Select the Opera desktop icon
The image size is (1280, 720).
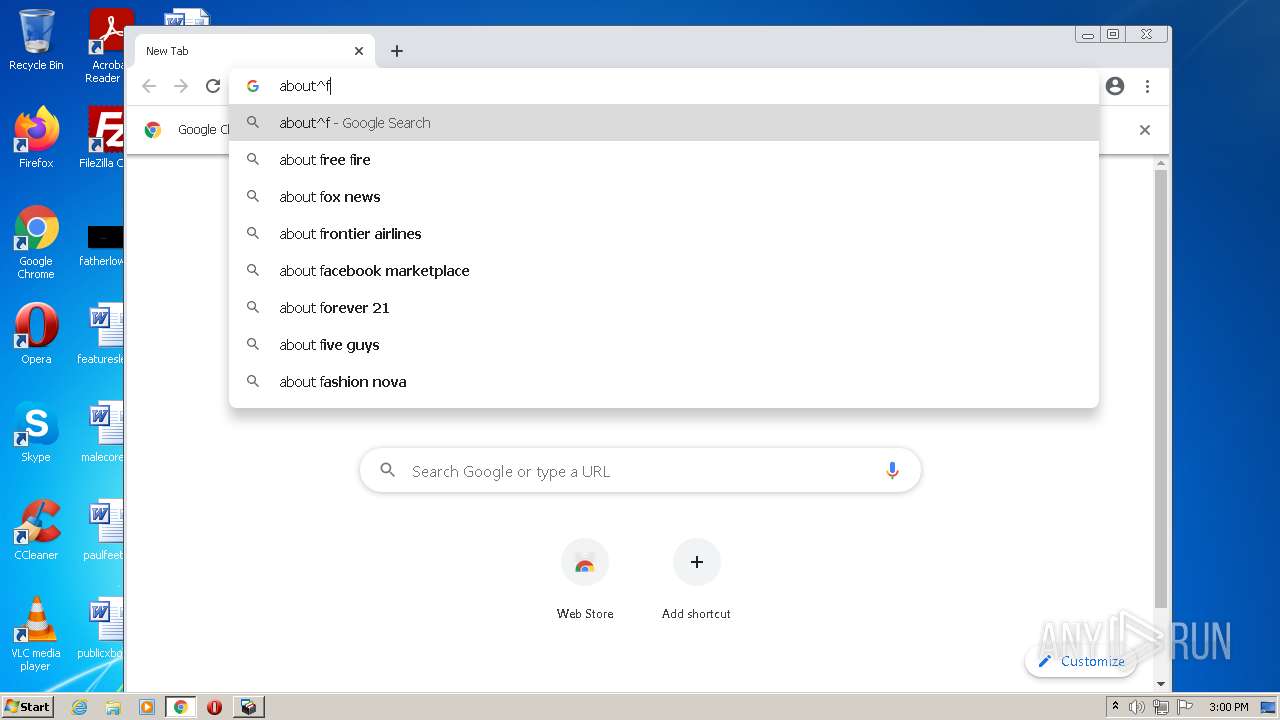pos(36,333)
